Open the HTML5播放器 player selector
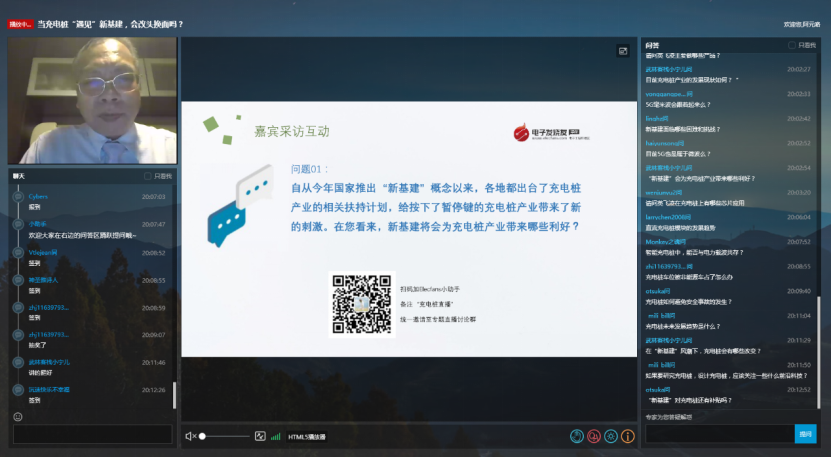 coord(307,437)
